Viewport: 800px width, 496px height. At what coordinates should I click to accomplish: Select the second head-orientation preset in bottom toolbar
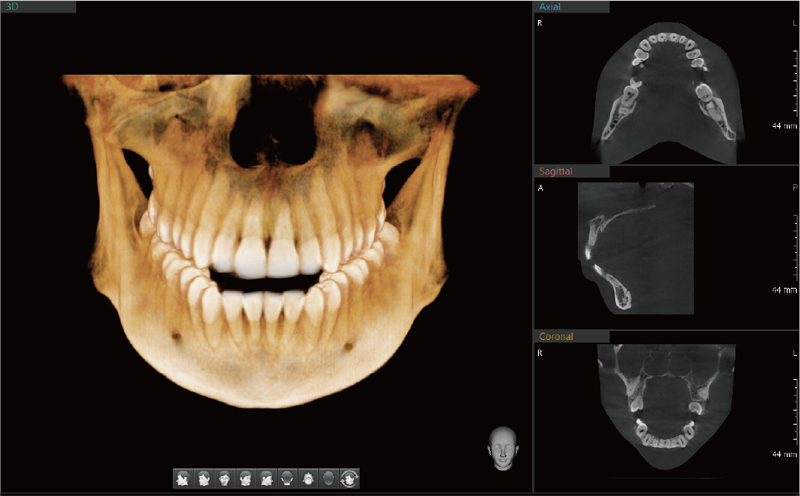(x=204, y=479)
